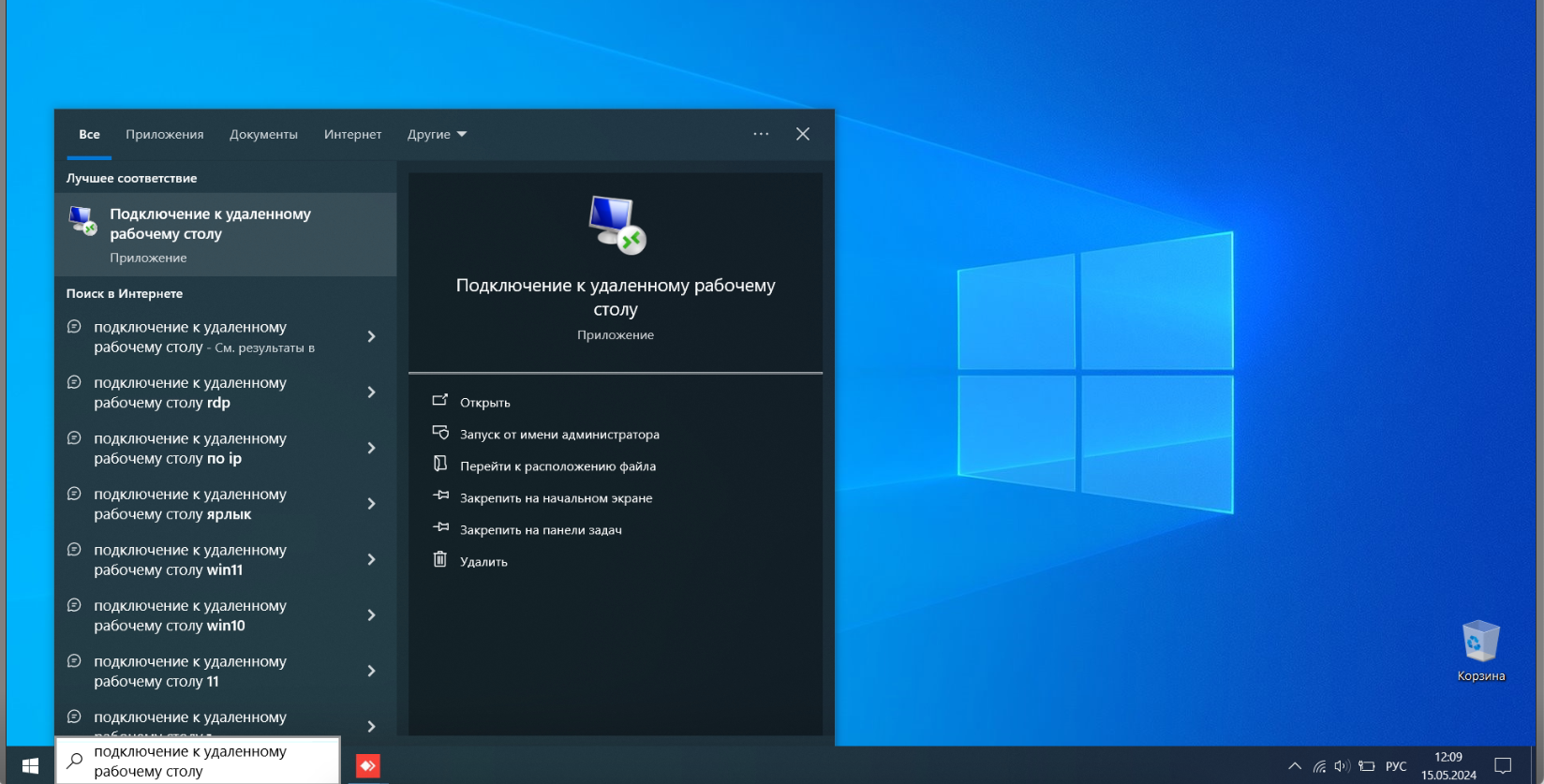
Task: Expand arrow for suggestion ending win11
Action: tap(372, 559)
